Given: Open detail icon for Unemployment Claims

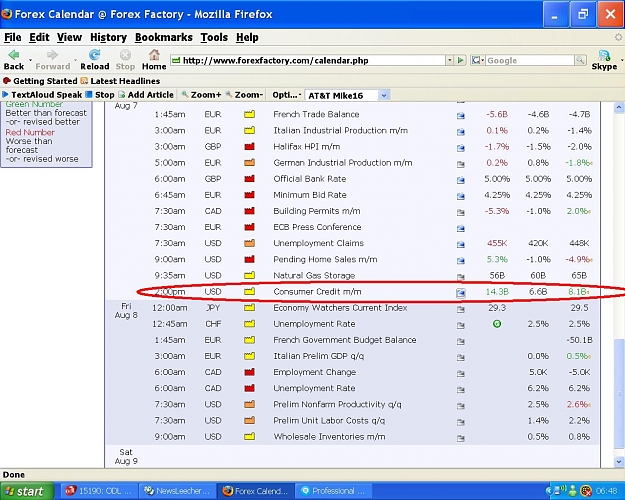Looking at the screenshot, I should pos(461,244).
